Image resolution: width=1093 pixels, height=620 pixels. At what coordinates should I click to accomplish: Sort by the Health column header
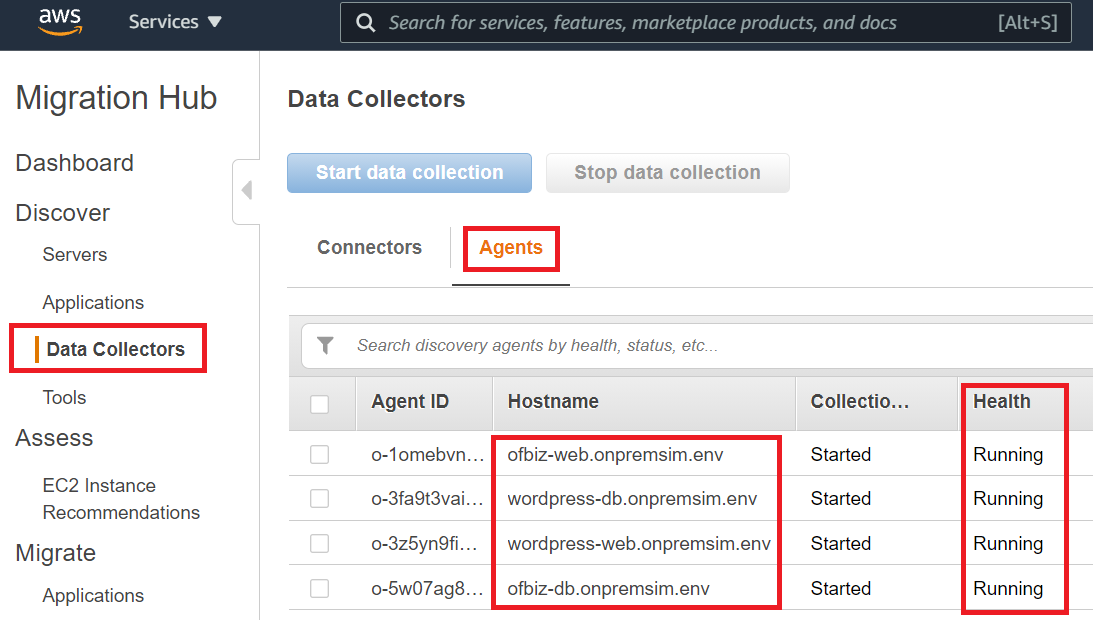click(1002, 402)
